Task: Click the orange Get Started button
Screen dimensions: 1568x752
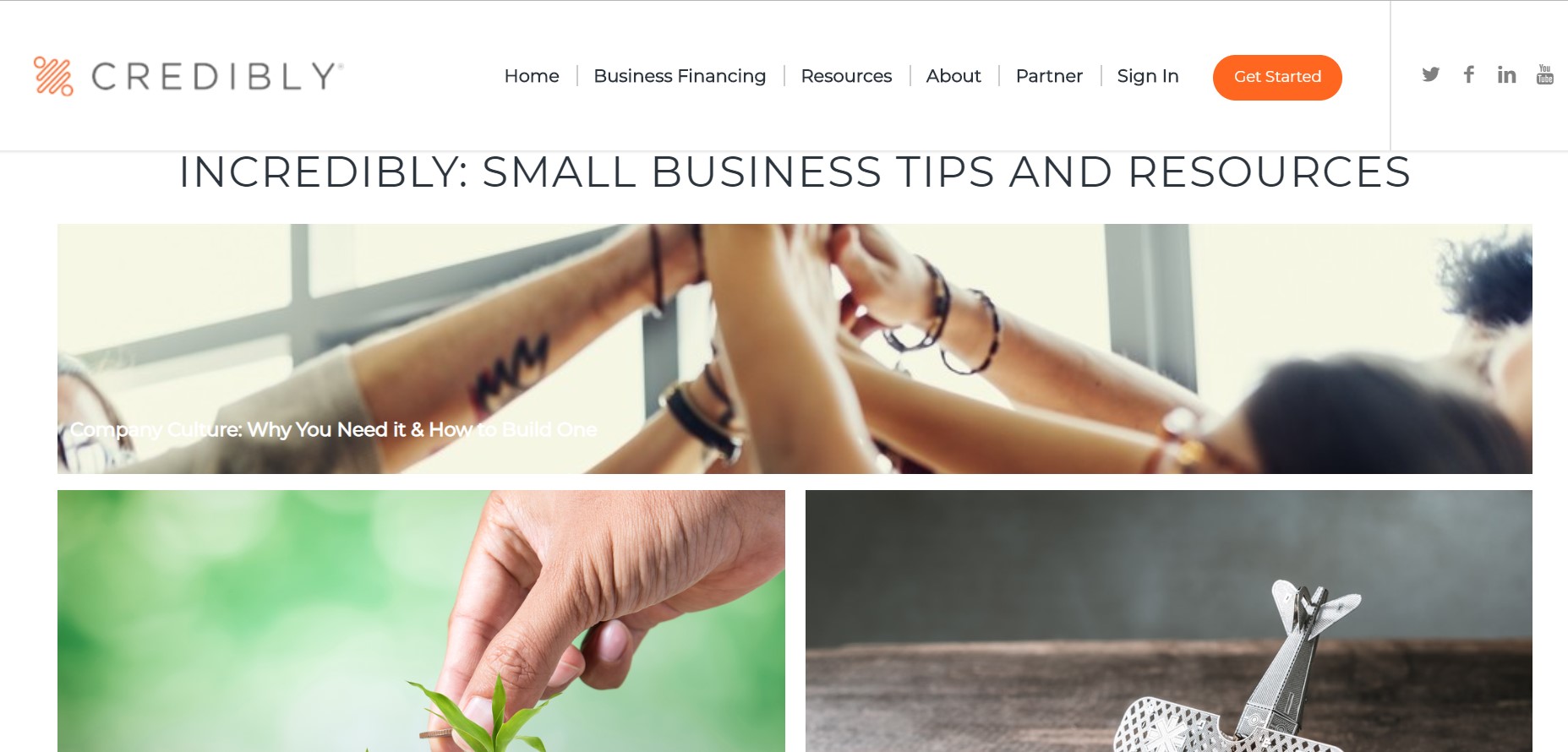Action: pyautogui.click(x=1277, y=77)
